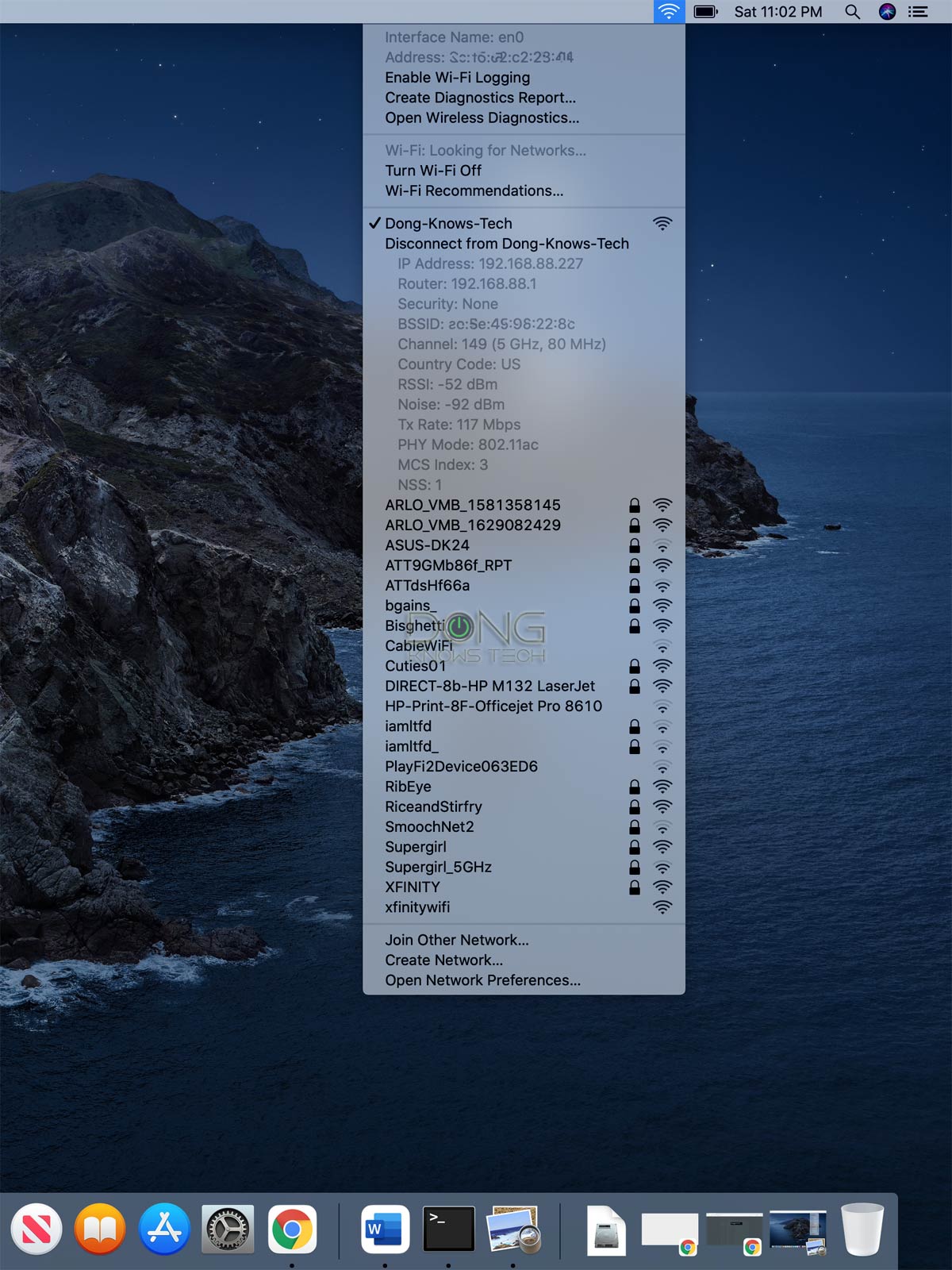
Task: Join the Supergirl_5GHz network
Action: click(524, 867)
